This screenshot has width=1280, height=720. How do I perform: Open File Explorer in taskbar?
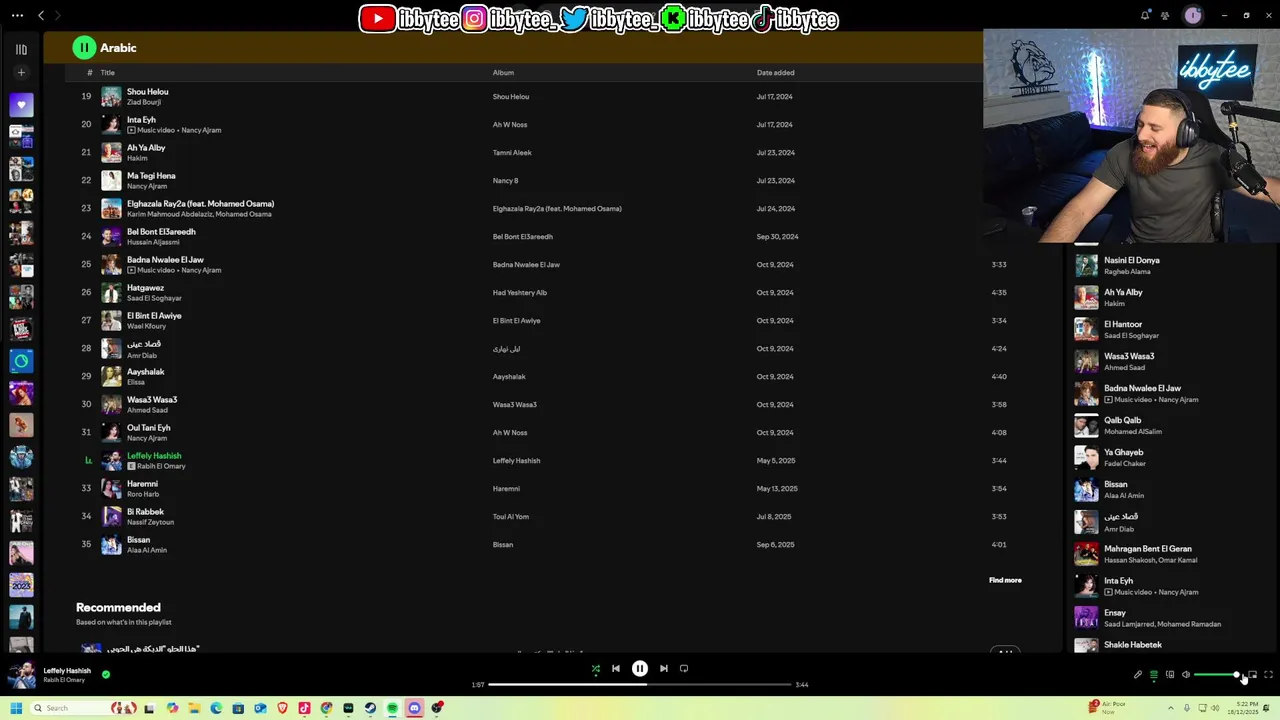pyautogui.click(x=194, y=708)
